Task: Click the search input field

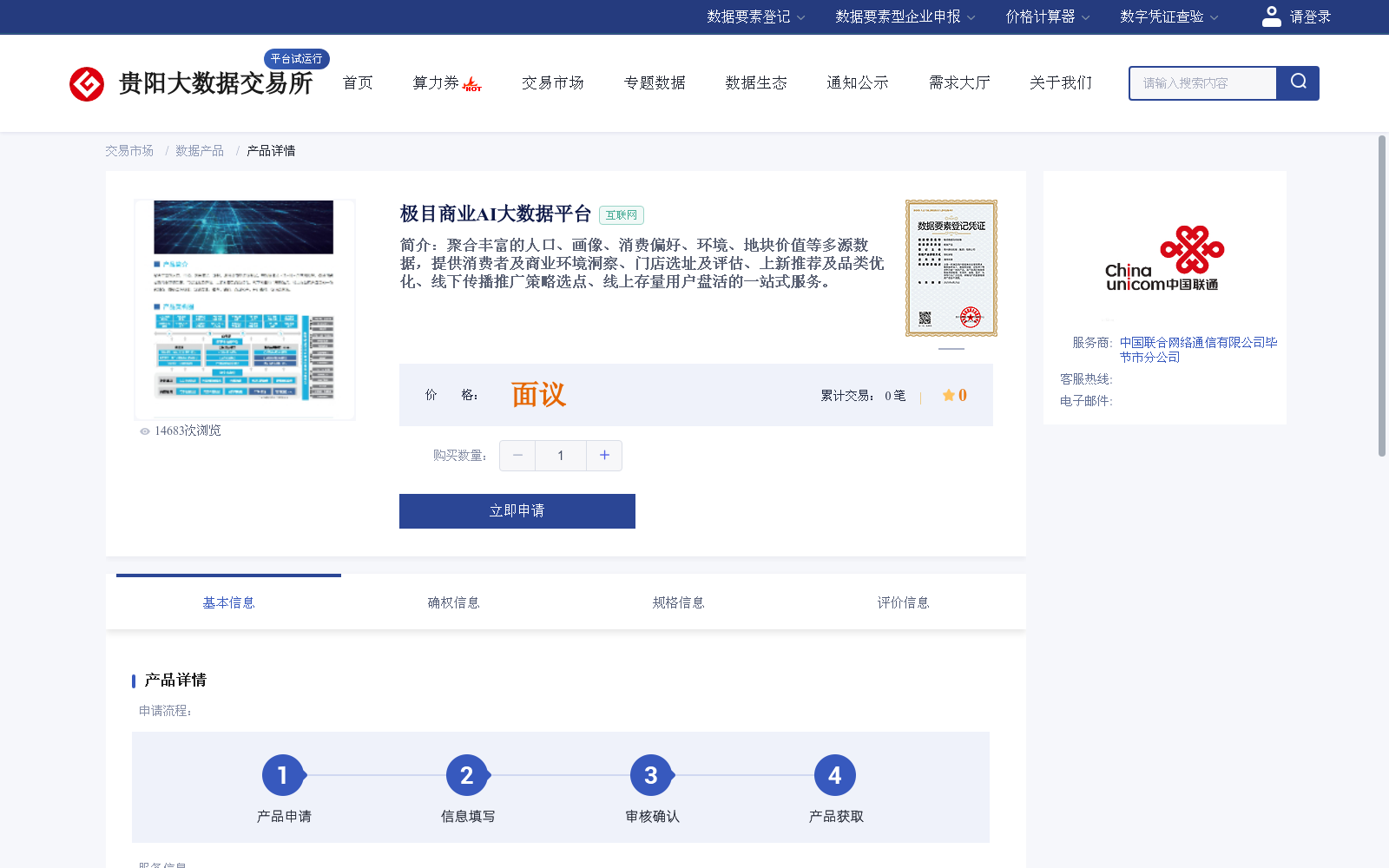Action: [1203, 83]
